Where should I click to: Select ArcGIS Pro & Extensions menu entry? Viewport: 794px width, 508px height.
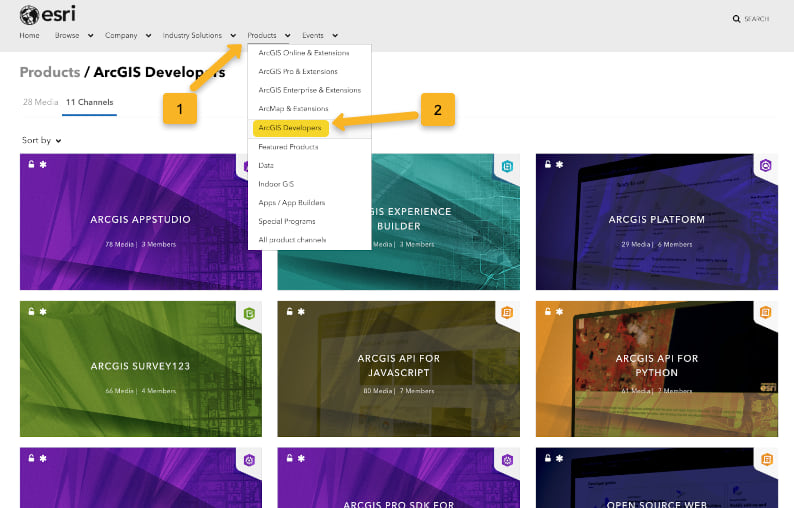pyautogui.click(x=309, y=71)
